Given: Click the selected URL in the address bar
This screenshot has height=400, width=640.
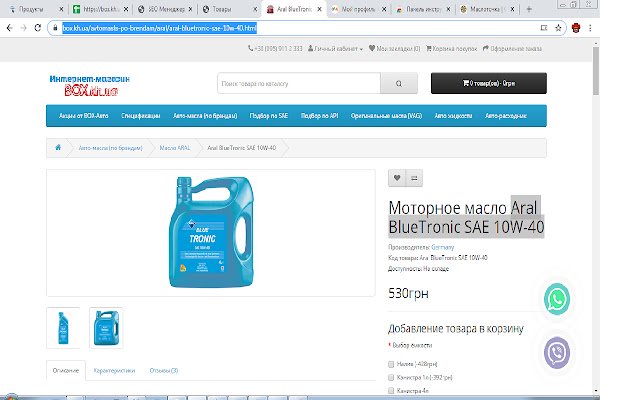Looking at the screenshot, I should point(159,28).
